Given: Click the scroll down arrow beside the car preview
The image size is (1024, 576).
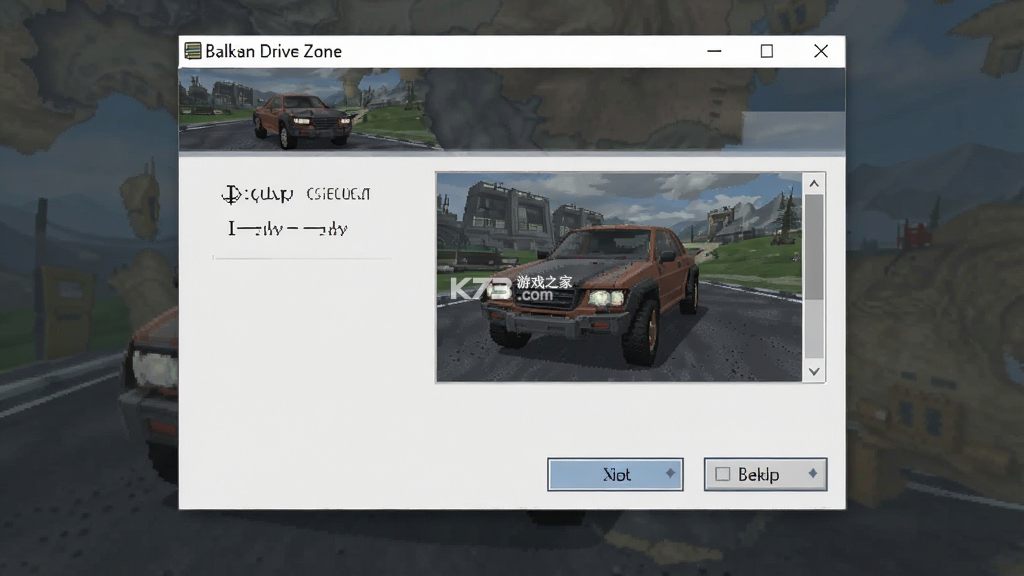Looking at the screenshot, I should (814, 372).
